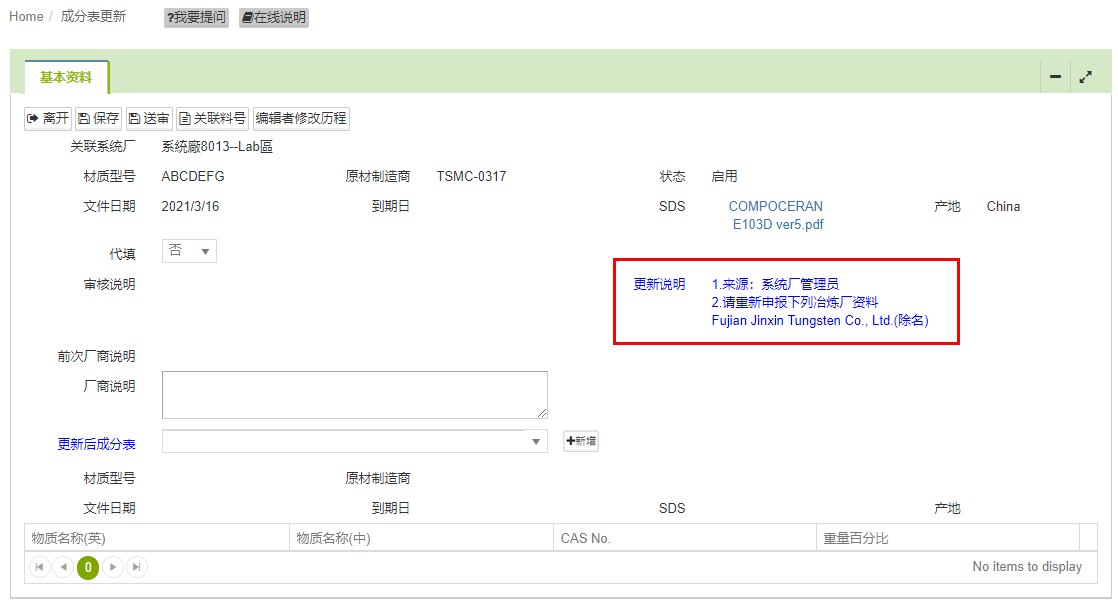The height and width of the screenshot is (605, 1118).
Task: Open COMPOCERAN E103D ver5.pdf SDS link
Action: 777,215
